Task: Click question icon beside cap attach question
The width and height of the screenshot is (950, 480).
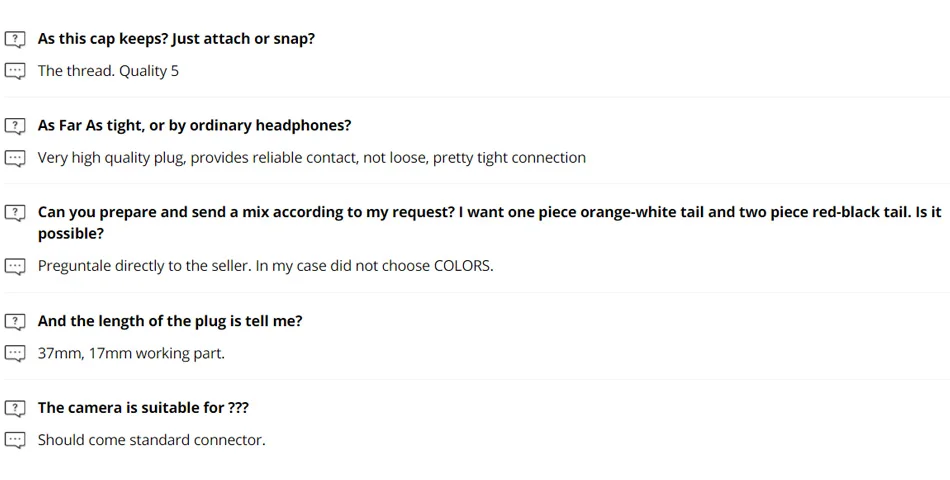Action: [x=15, y=39]
